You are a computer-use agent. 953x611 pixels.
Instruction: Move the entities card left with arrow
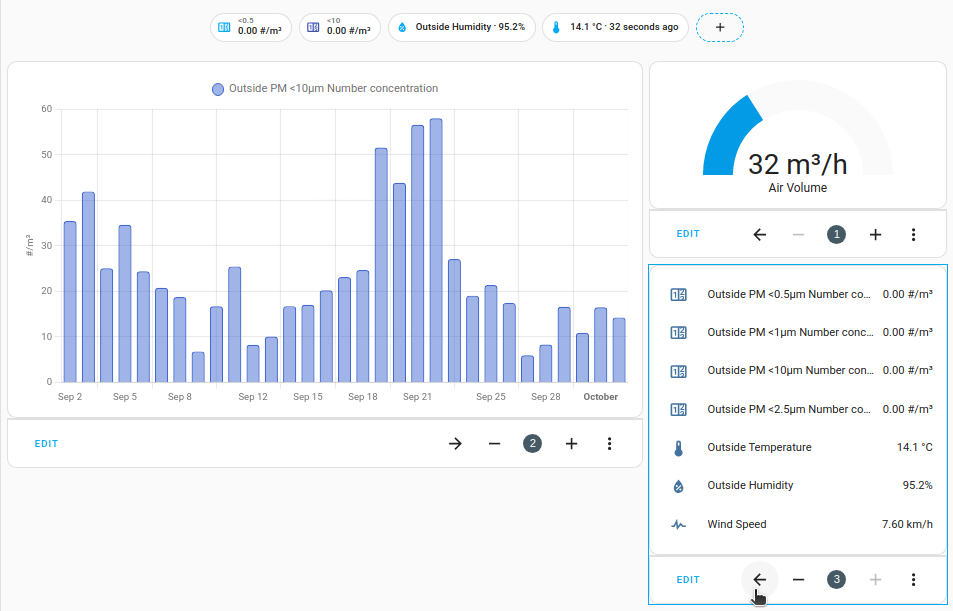pos(759,579)
